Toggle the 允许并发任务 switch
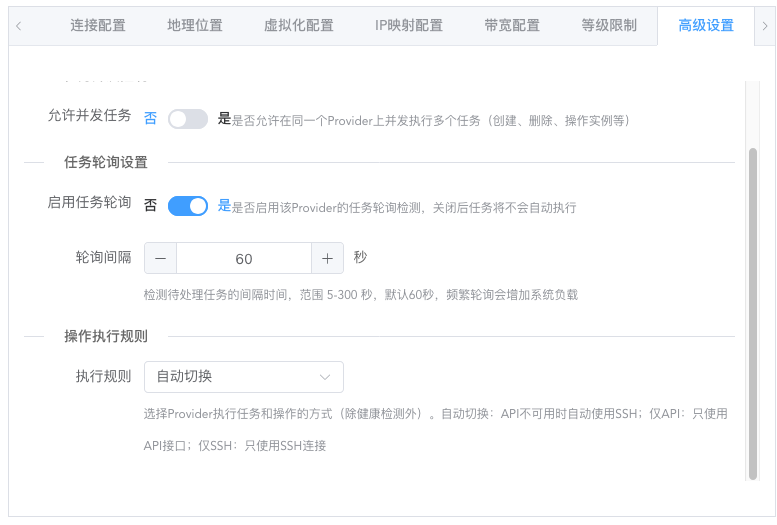The height and width of the screenshot is (525, 777). 188,119
